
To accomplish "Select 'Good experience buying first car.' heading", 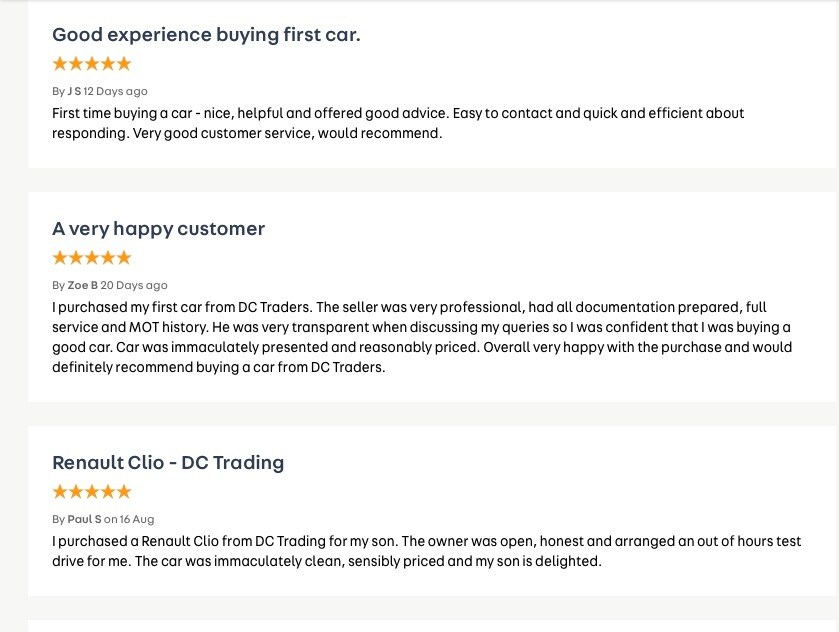I will tap(207, 35).
